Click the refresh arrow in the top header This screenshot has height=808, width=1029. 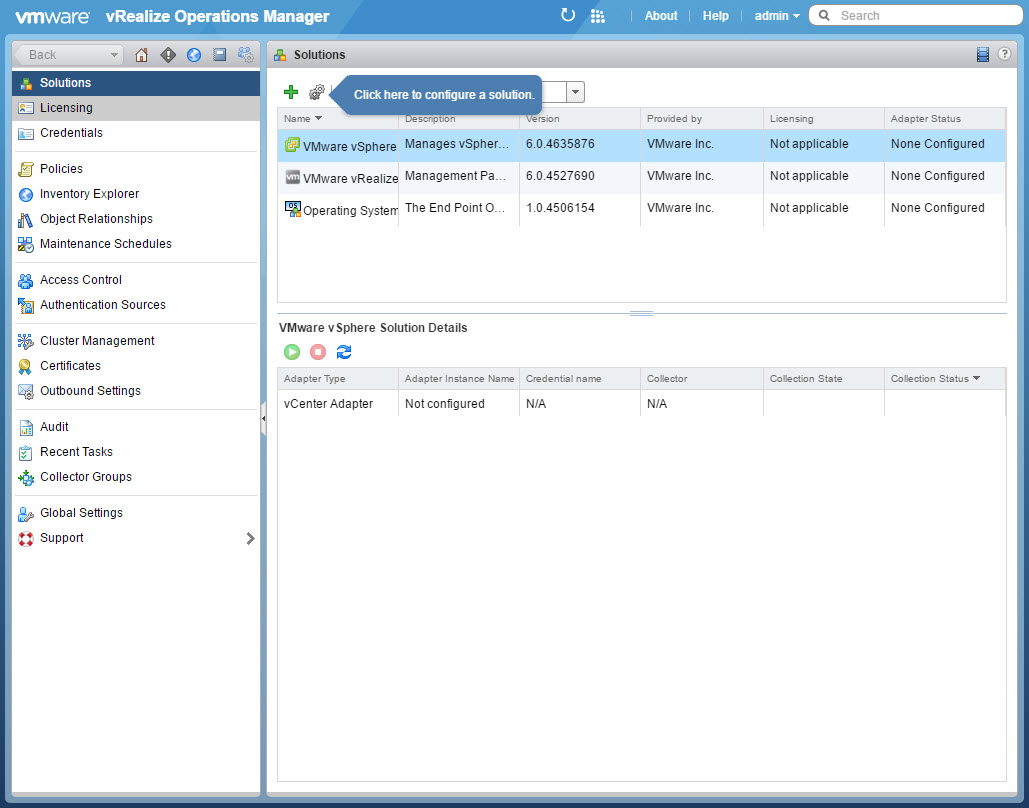pyautogui.click(x=568, y=16)
